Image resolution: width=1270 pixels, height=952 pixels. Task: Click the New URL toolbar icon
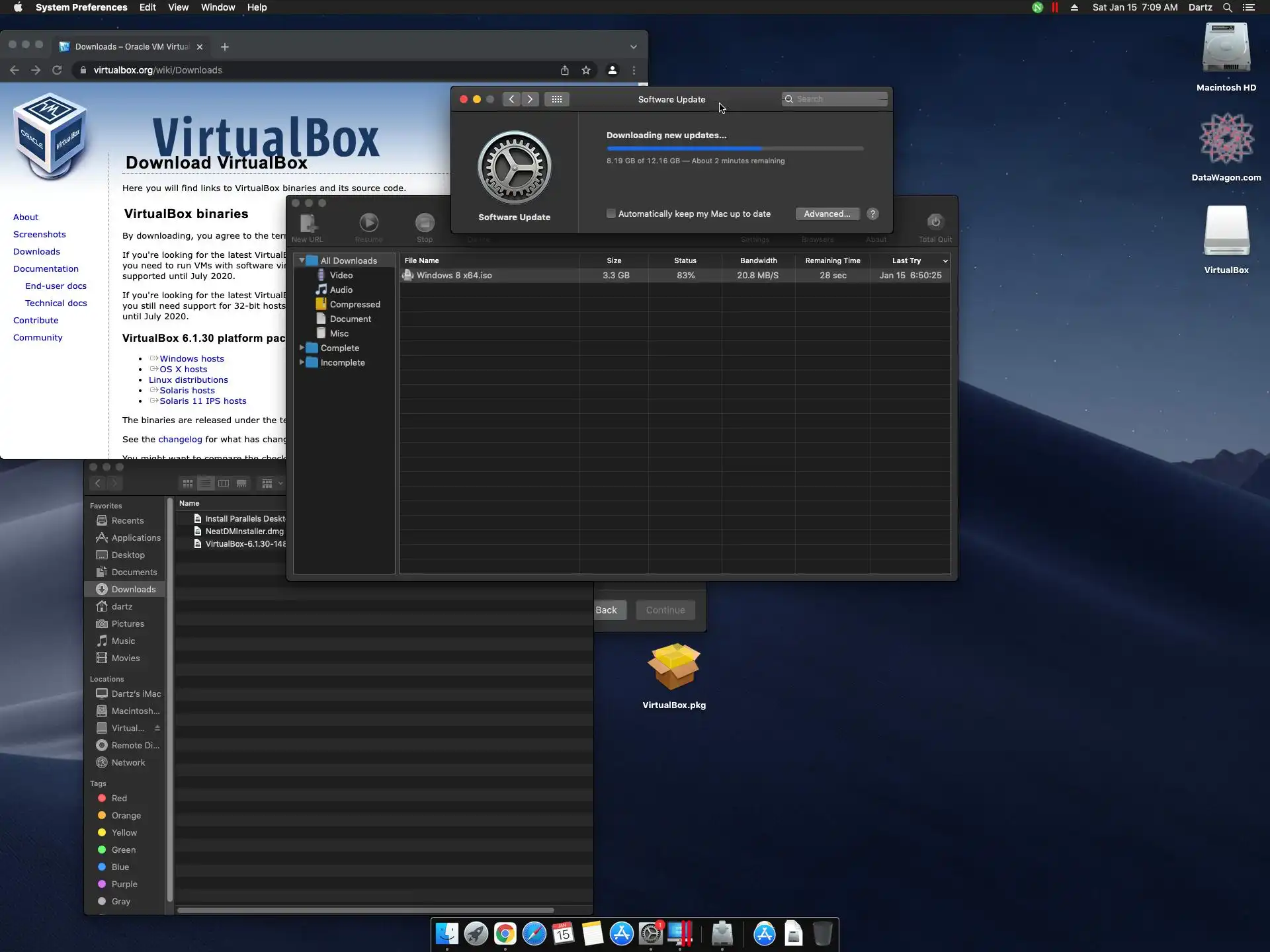click(308, 223)
